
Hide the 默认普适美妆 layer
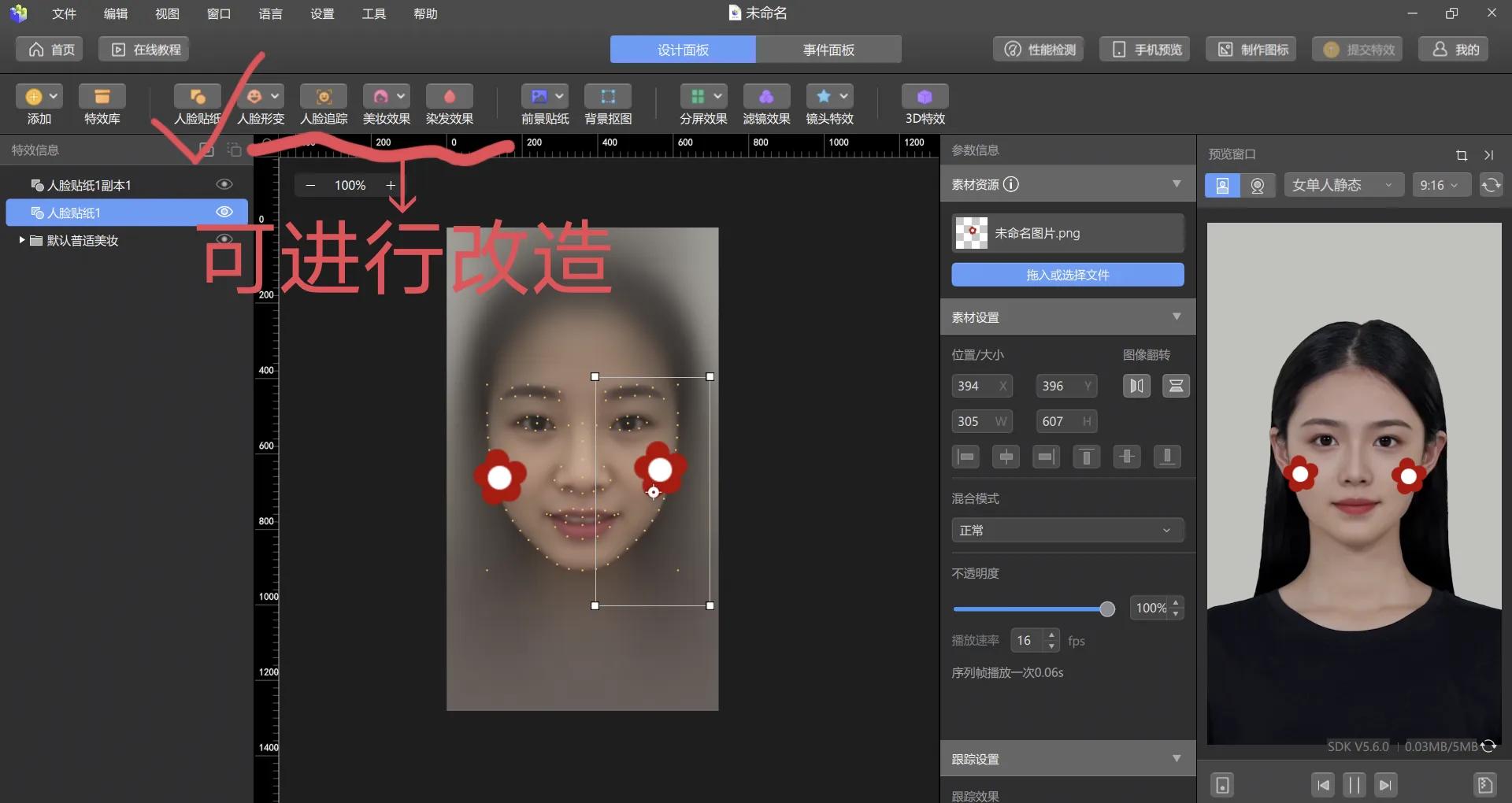click(224, 240)
